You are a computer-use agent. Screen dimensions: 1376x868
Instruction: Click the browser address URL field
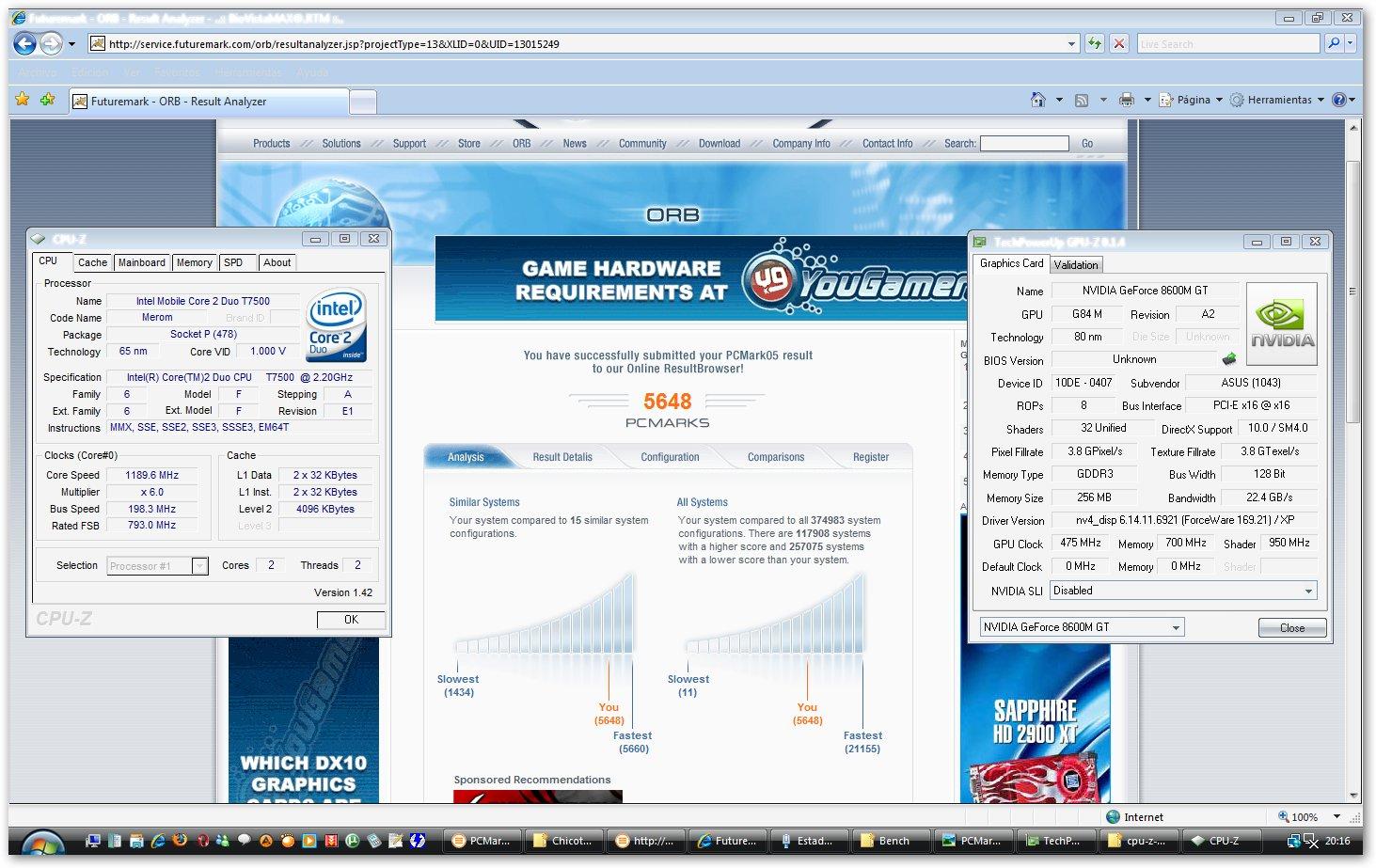click(x=583, y=43)
